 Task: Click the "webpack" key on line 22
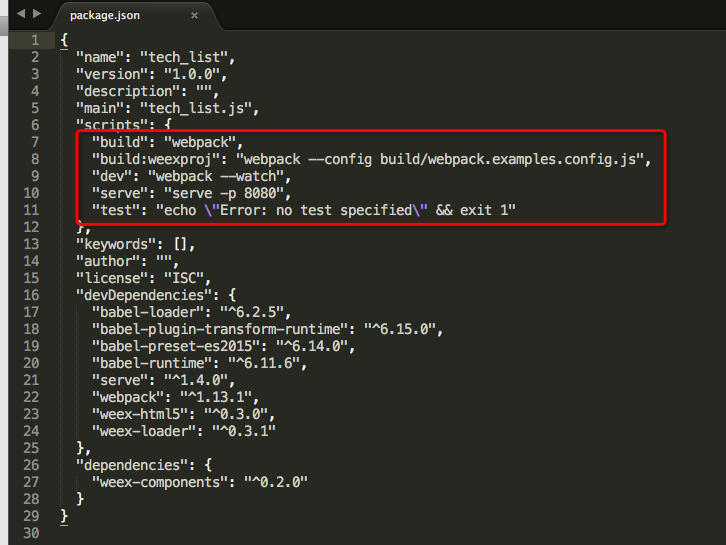click(128, 397)
